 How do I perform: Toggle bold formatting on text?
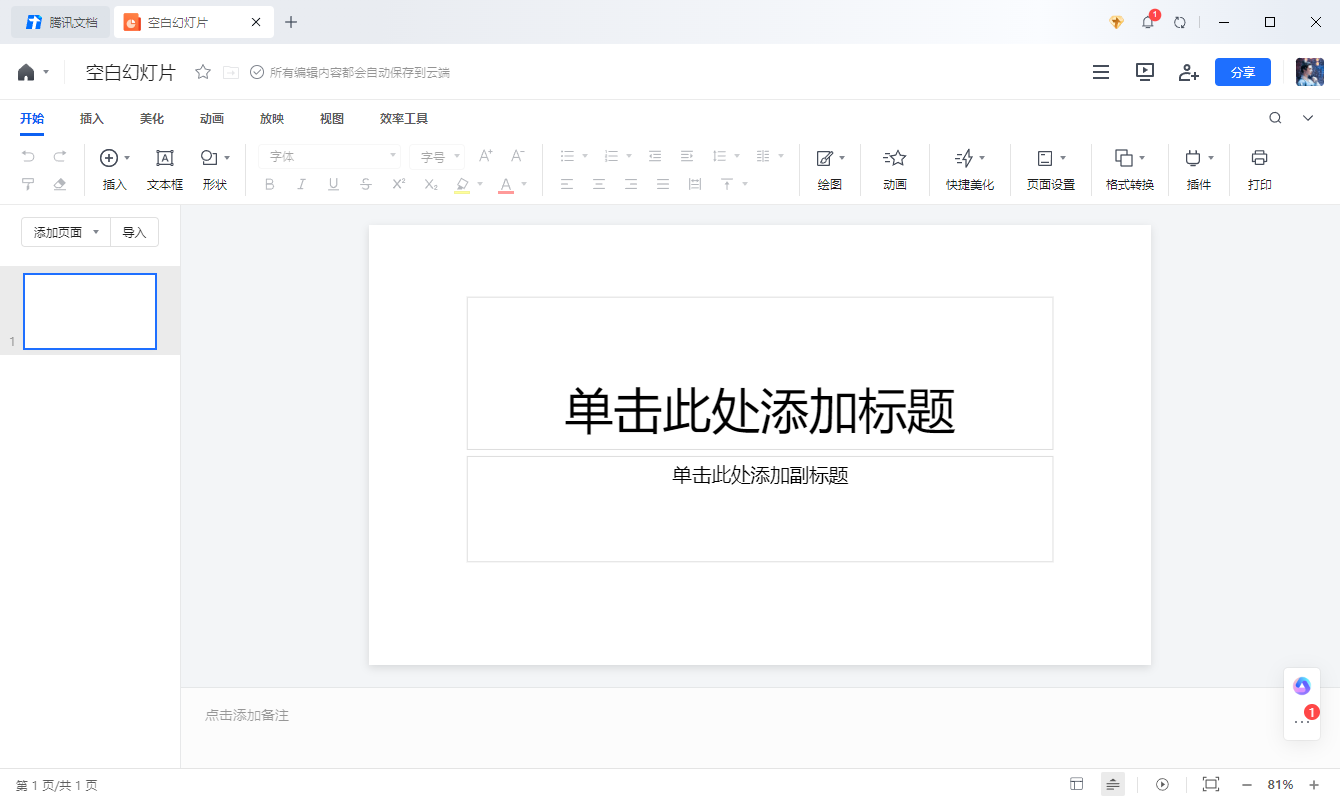point(268,184)
